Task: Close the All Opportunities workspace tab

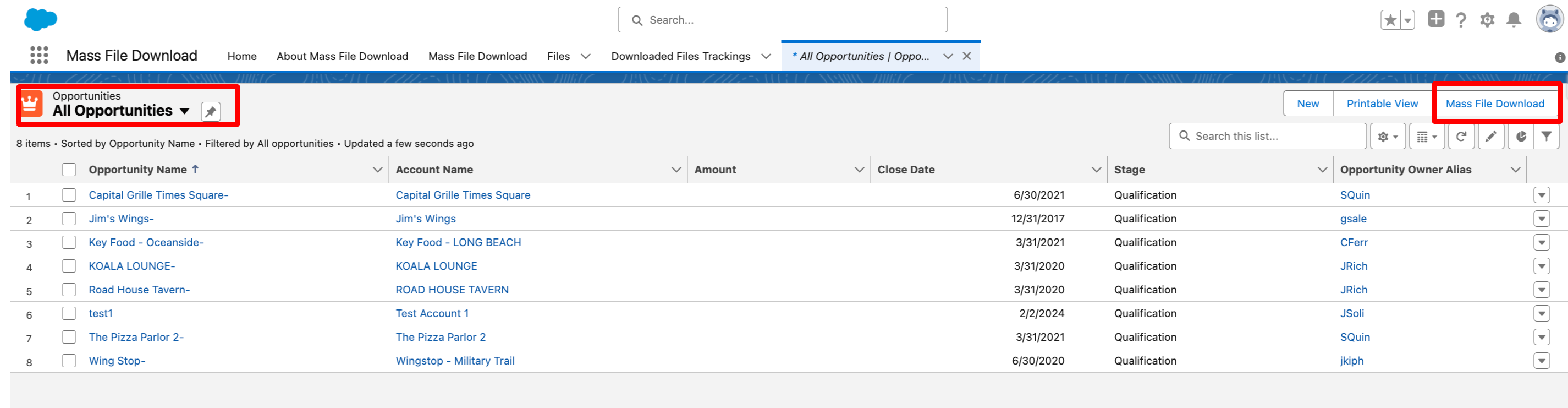Action: tap(967, 56)
